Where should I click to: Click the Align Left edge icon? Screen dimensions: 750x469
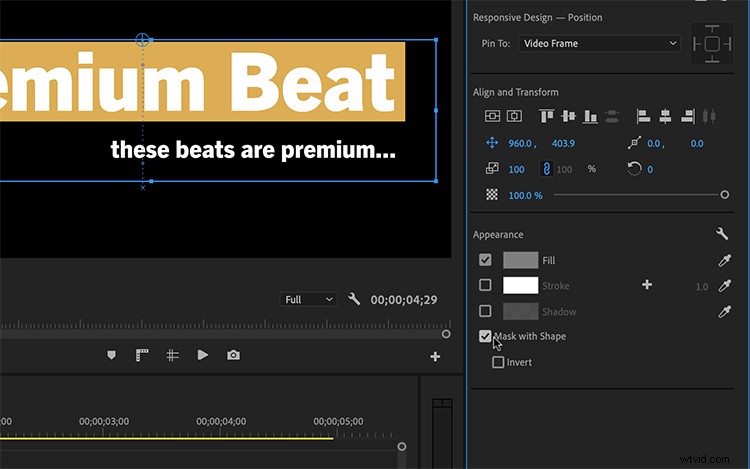click(x=643, y=116)
